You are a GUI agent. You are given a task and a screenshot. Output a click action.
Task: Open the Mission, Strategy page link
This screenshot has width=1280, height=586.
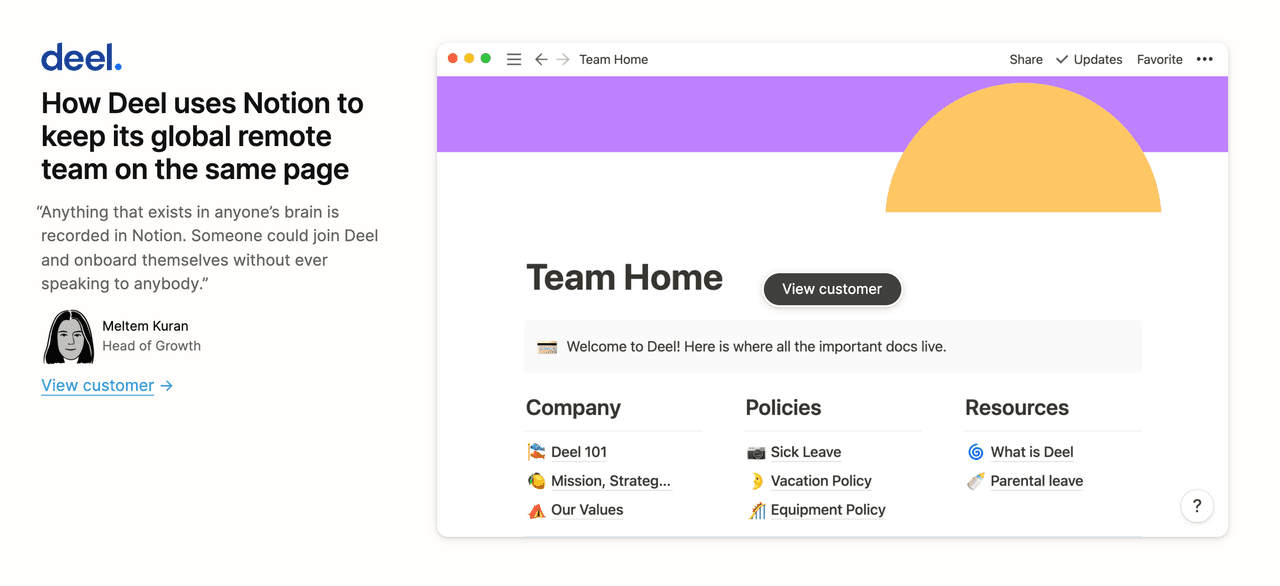pos(610,481)
